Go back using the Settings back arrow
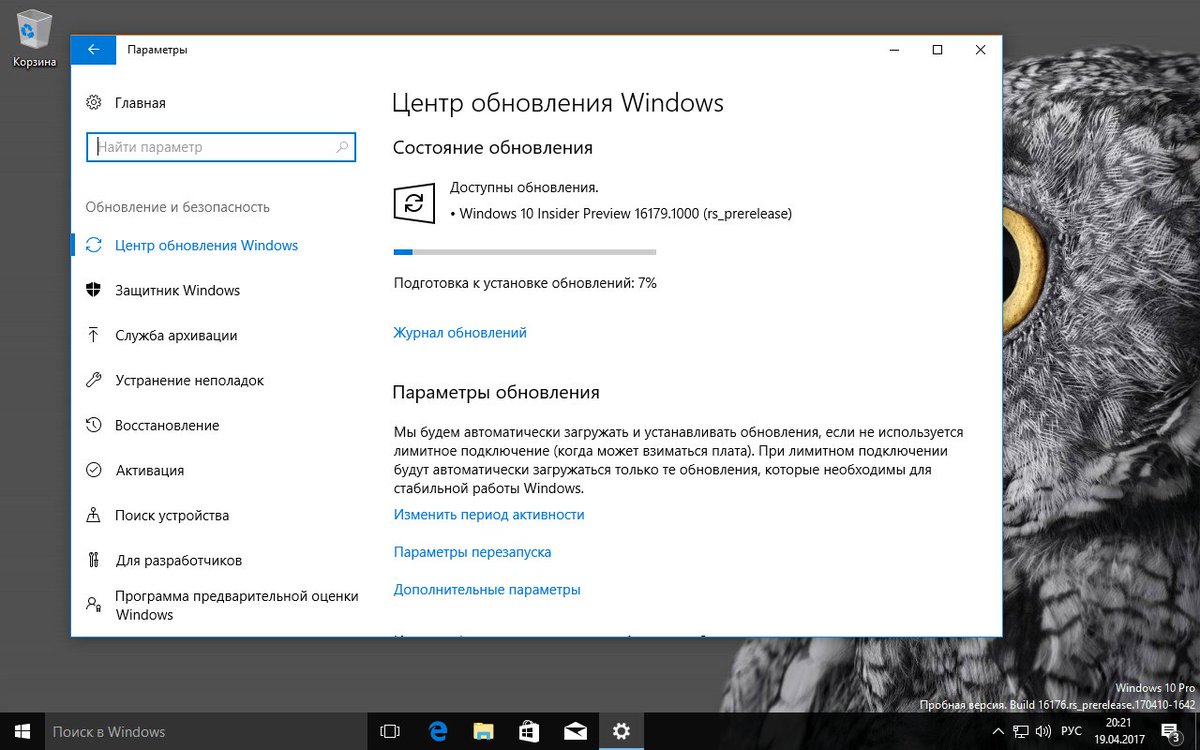Viewport: 1200px width, 750px height. coord(93,49)
